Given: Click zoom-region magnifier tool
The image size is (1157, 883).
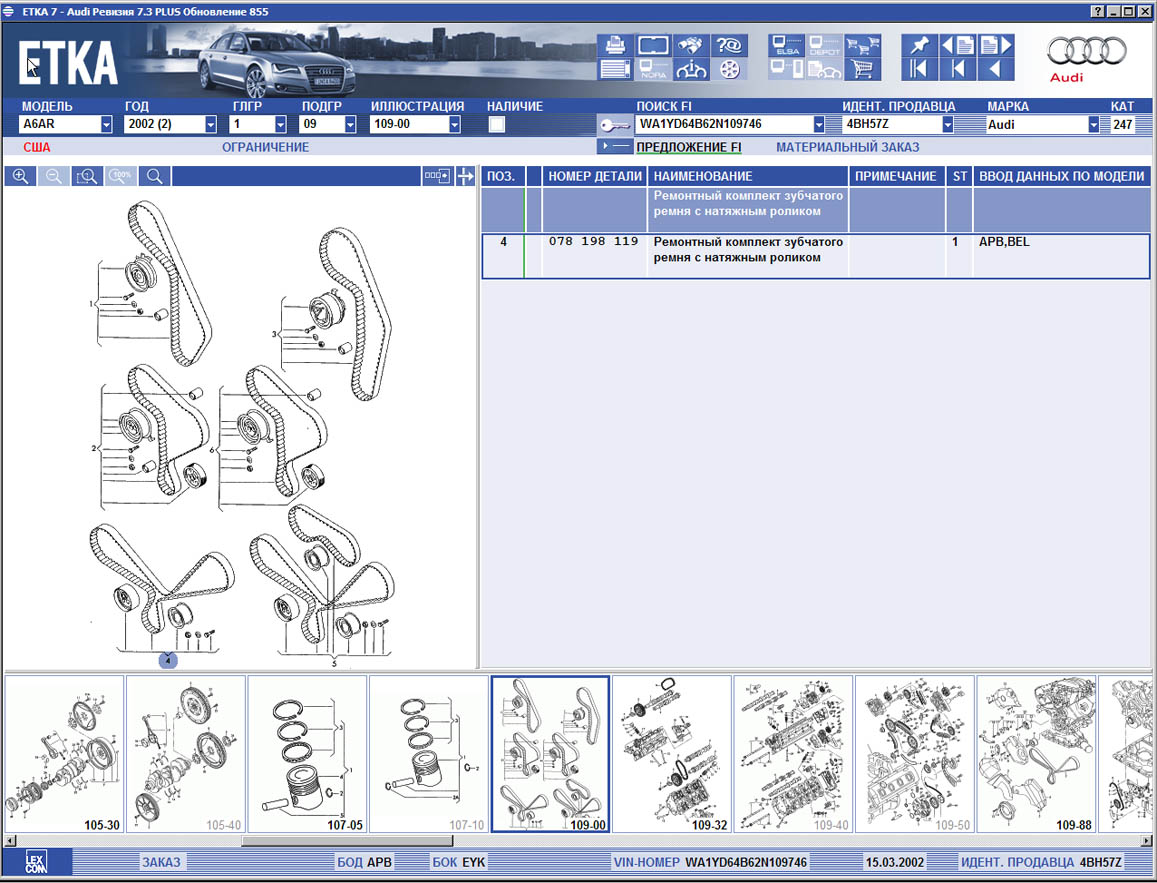Looking at the screenshot, I should point(87,176).
